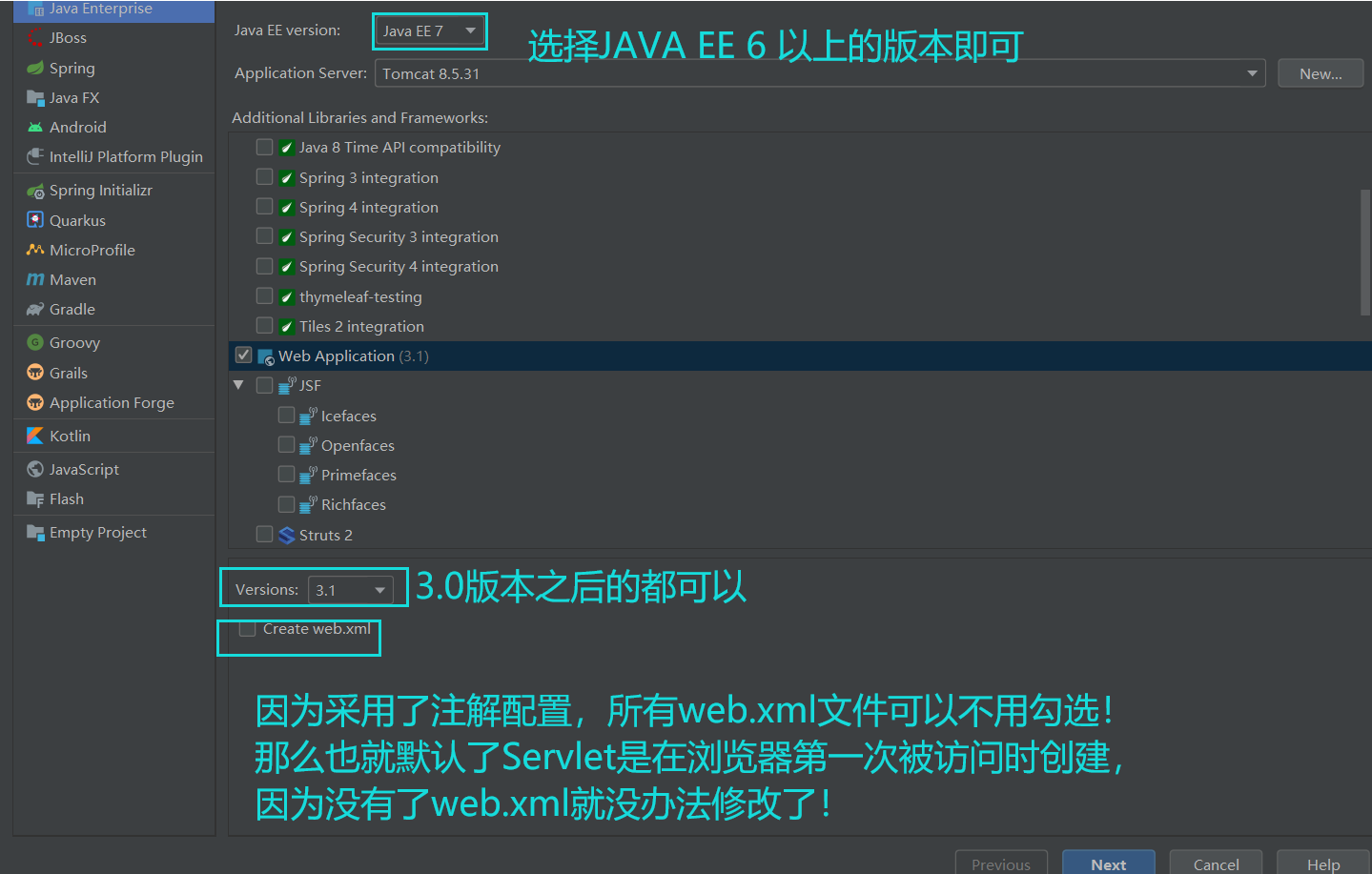This screenshot has width=1372, height=874.
Task: Click the Spring leaf icon in sidebar
Action: [x=35, y=68]
